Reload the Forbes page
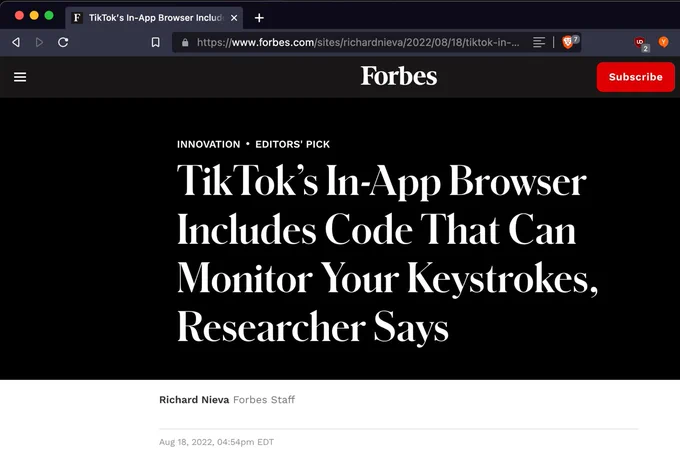Viewport: 680px width, 455px height. coord(63,42)
